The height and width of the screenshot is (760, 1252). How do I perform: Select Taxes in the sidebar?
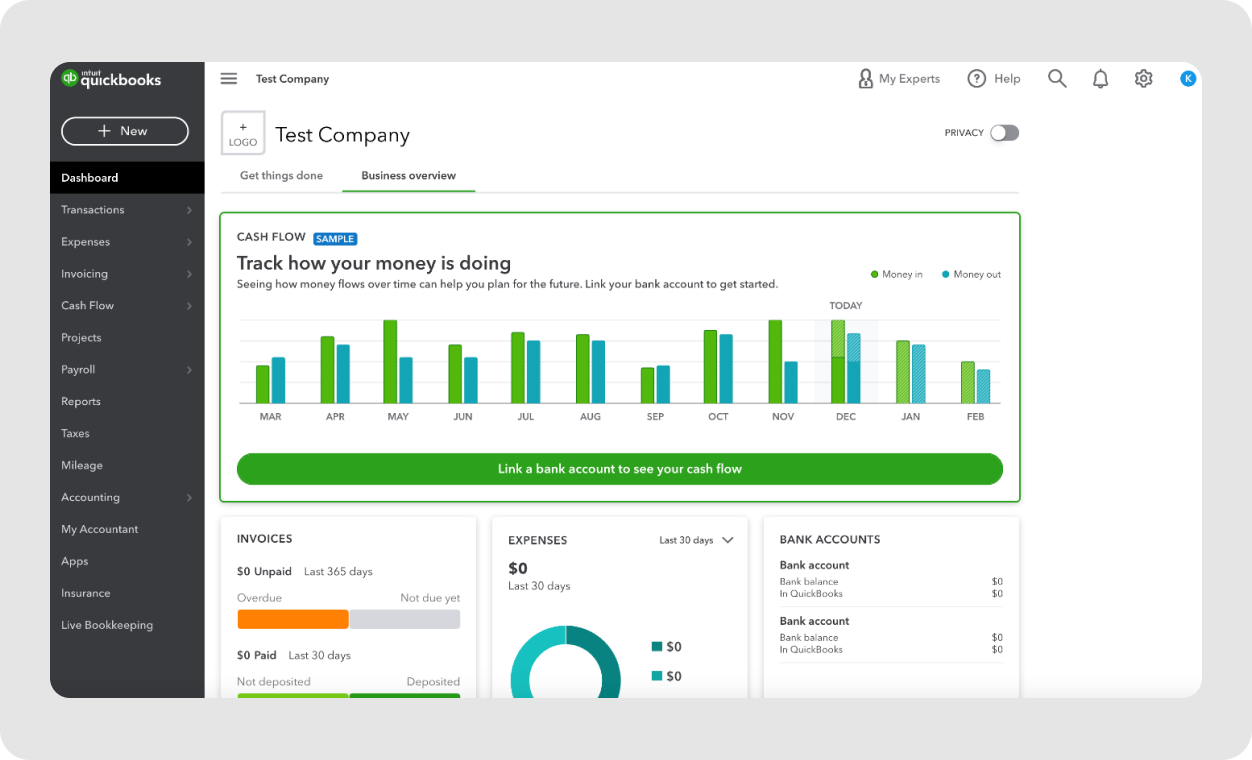pyautogui.click(x=75, y=433)
